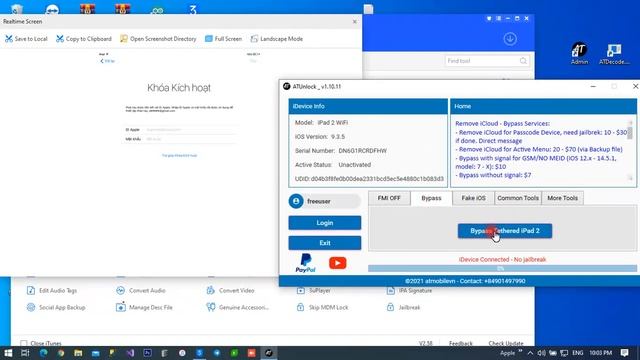Screen dimensions: 640x360
Task: Click the volume icon in the system tray
Action: (x=541, y=353)
